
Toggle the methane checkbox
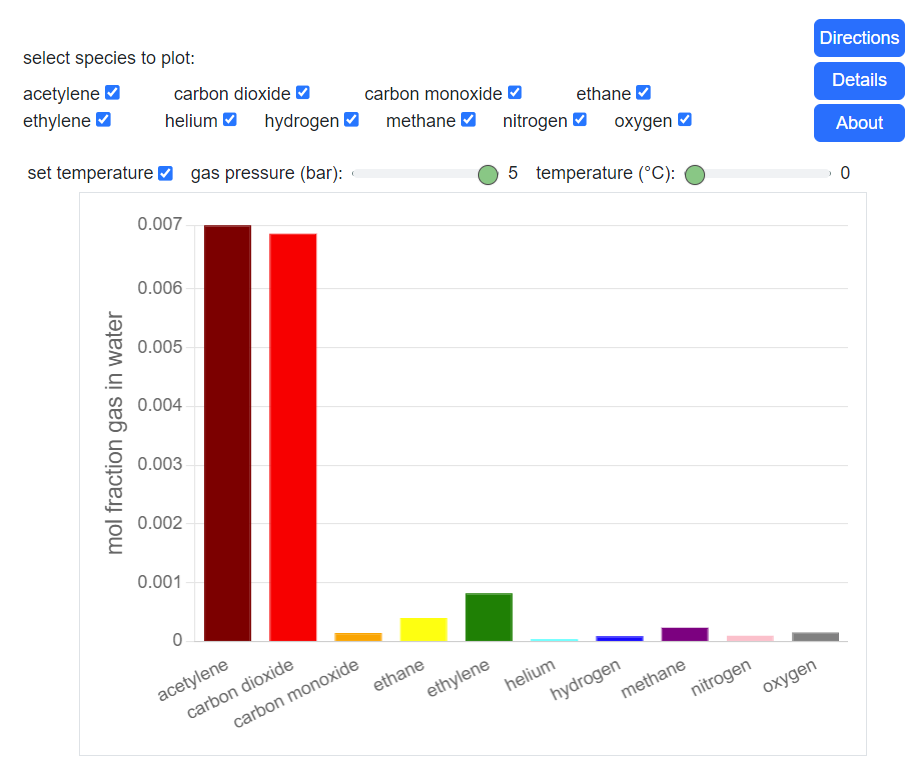tap(468, 120)
